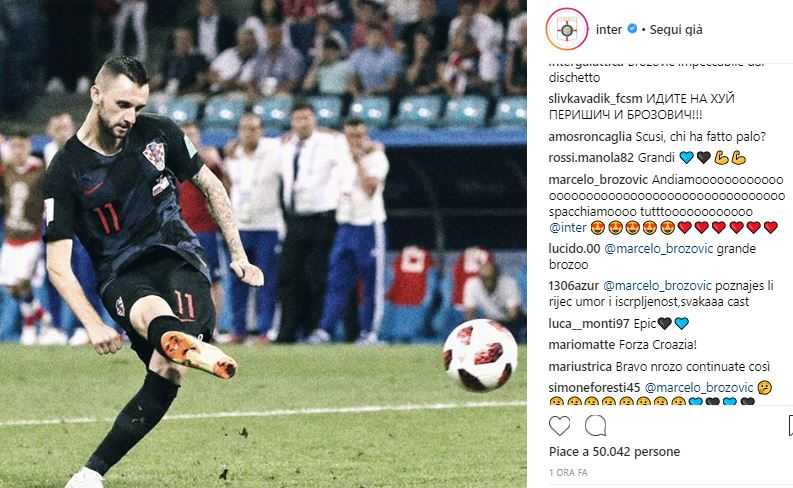The height and width of the screenshot is (488, 793).
Task: Open amosroncaglia commenter profile
Action: click(590, 137)
